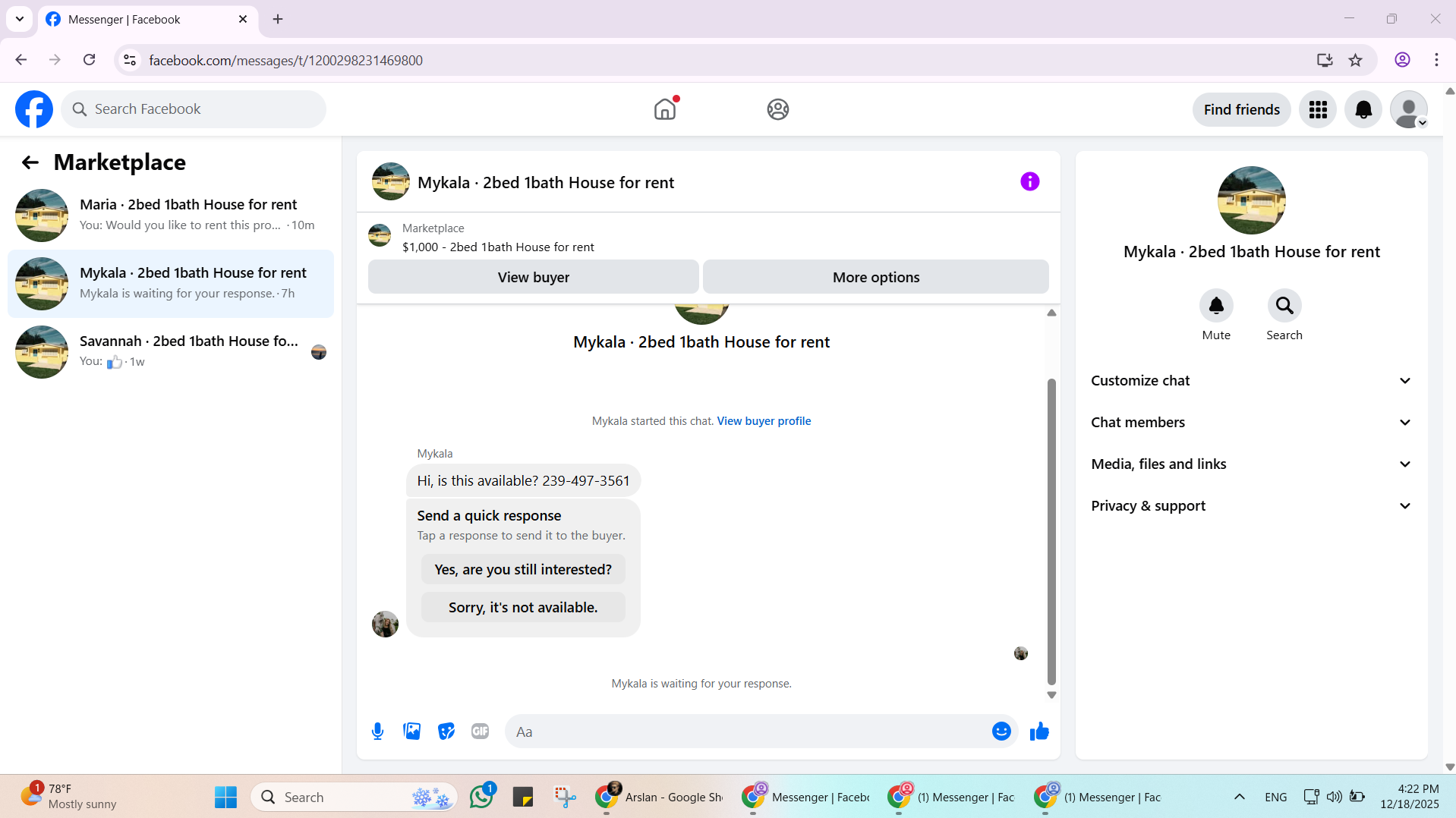
Task: Open the listing thumbnail in chat header
Action: [391, 182]
